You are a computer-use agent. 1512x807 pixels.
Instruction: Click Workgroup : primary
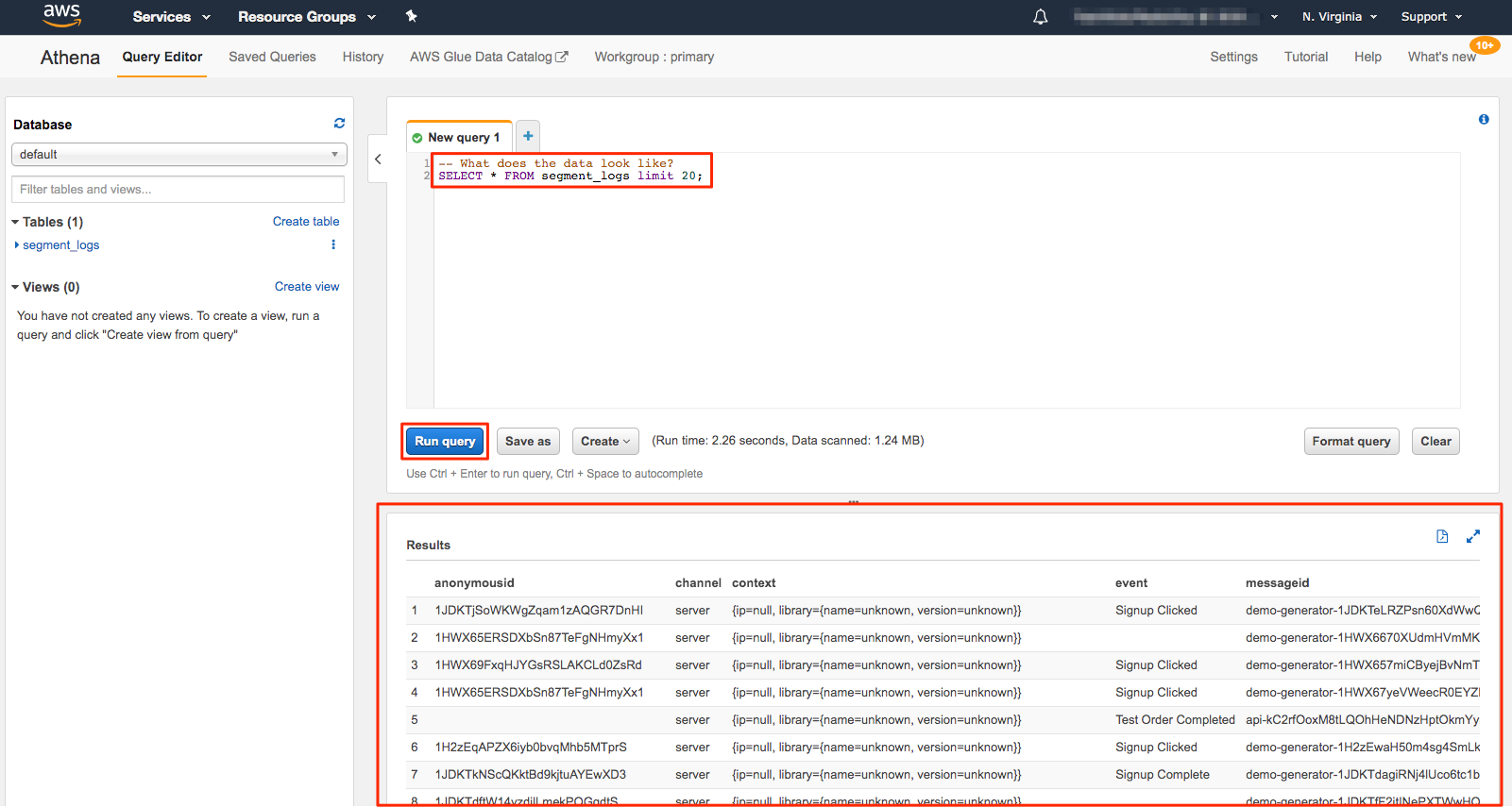point(654,57)
